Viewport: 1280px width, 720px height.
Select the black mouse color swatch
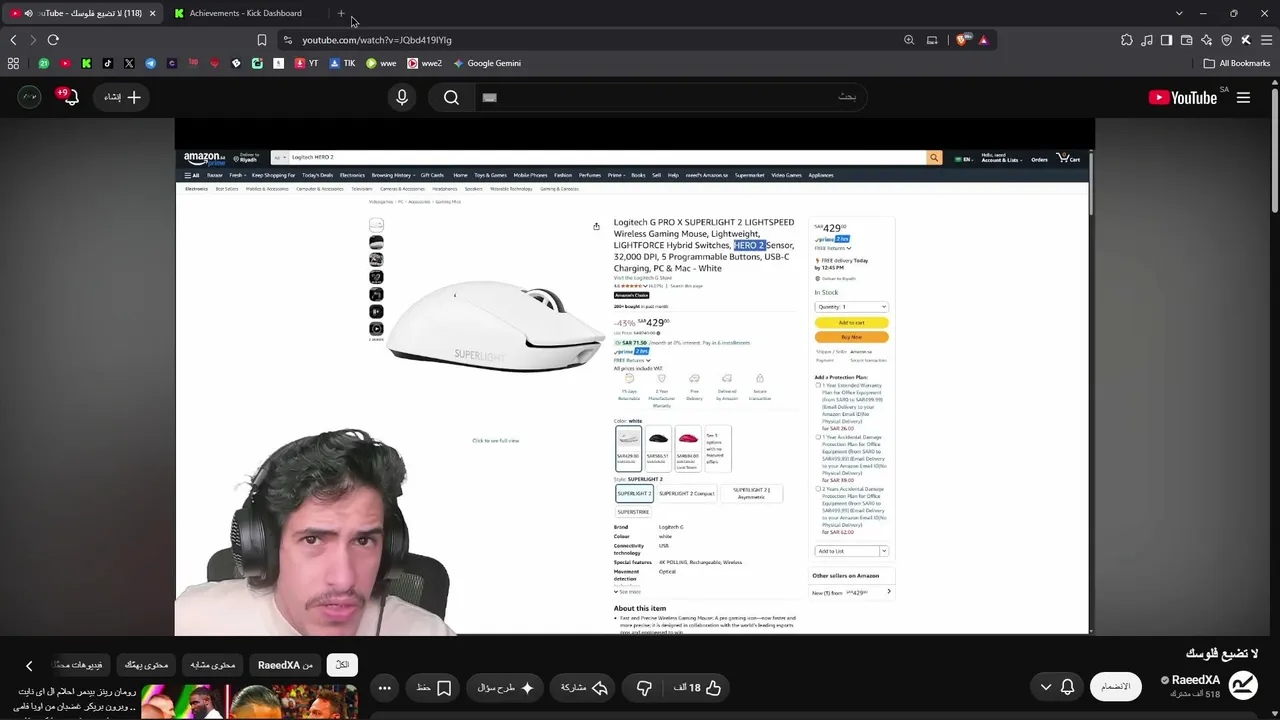click(x=658, y=448)
